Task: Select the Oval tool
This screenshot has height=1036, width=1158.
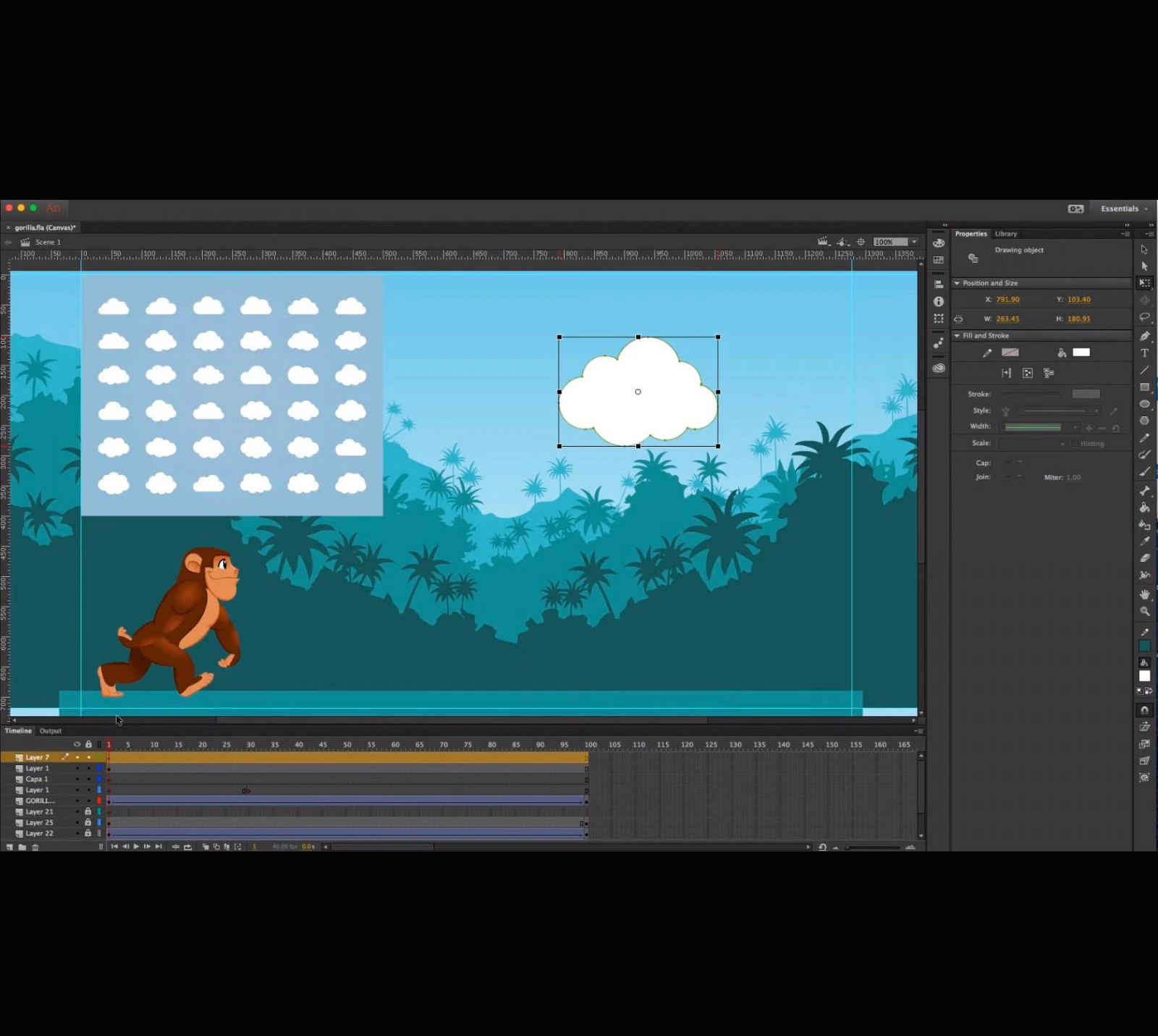Action: pyautogui.click(x=1144, y=404)
